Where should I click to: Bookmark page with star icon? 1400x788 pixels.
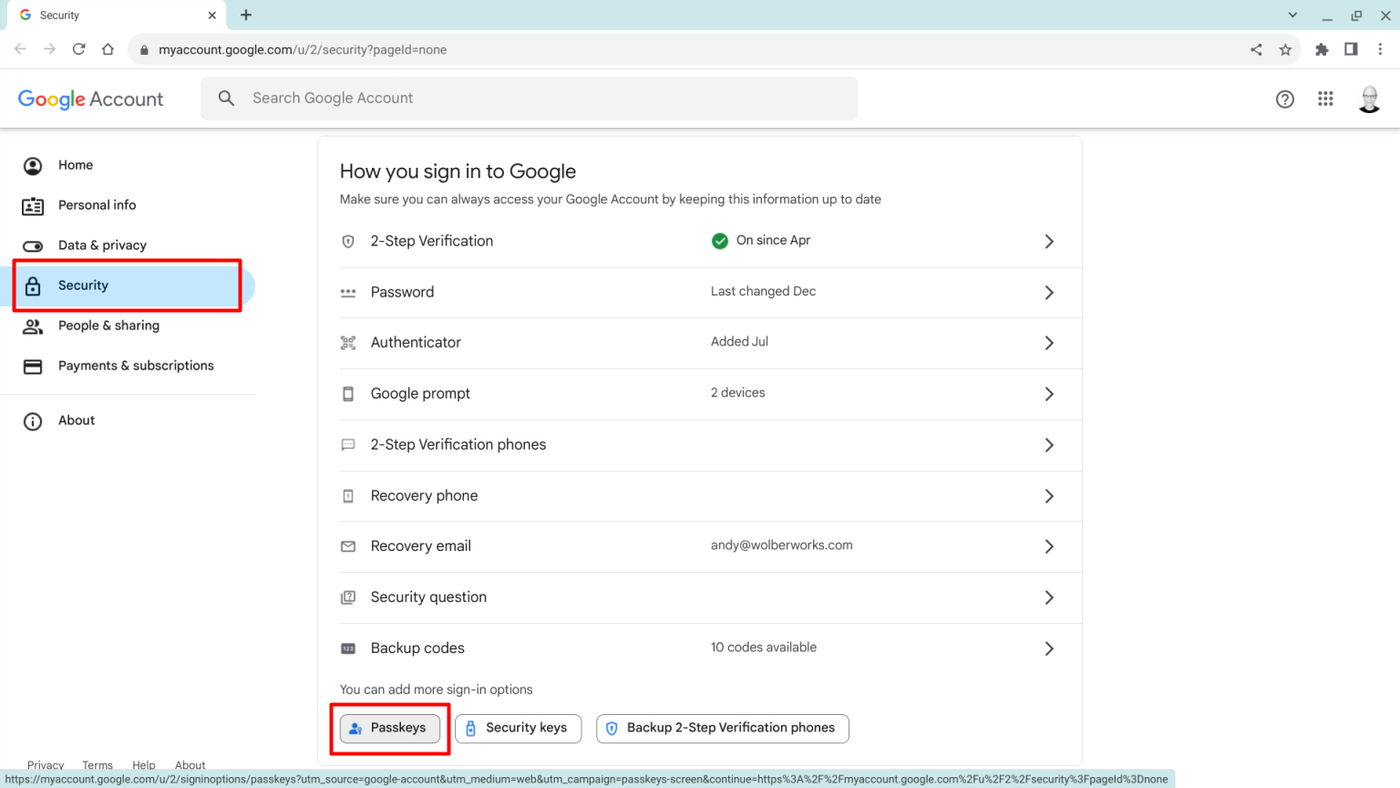(1286, 49)
